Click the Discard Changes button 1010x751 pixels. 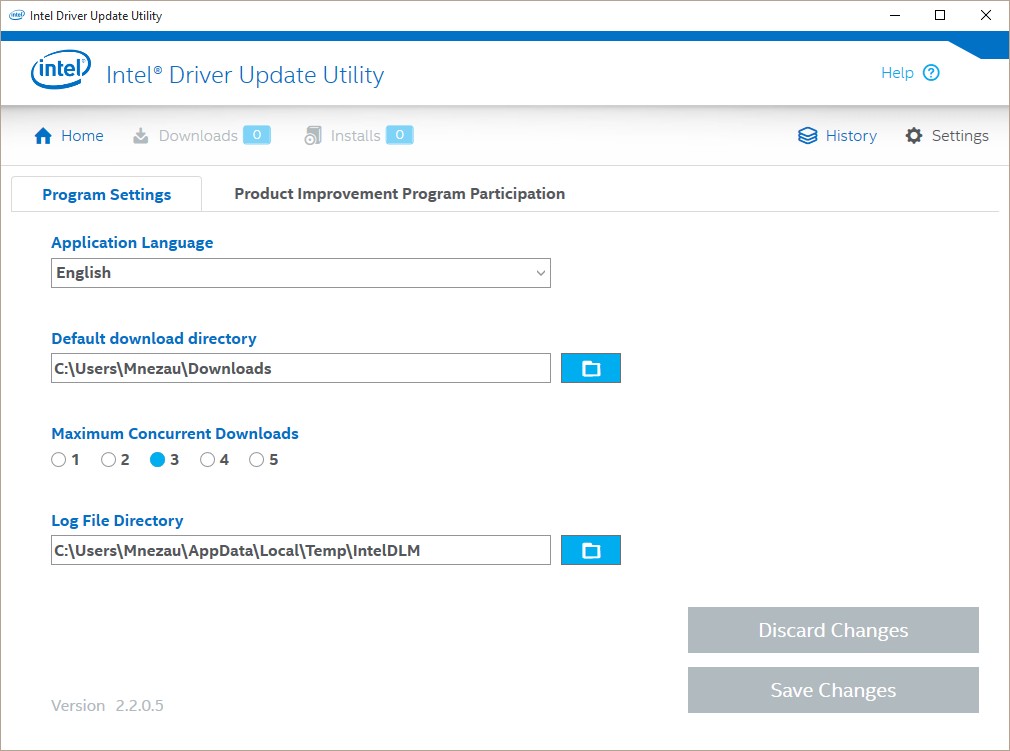pyautogui.click(x=833, y=630)
